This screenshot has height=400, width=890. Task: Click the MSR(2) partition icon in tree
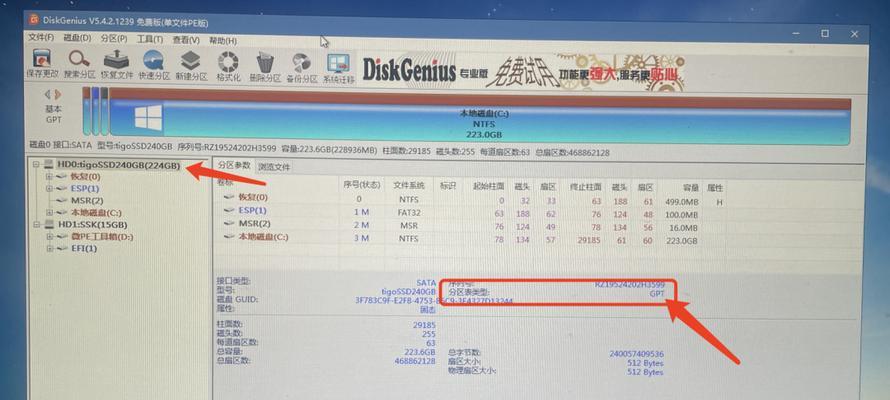[61, 201]
